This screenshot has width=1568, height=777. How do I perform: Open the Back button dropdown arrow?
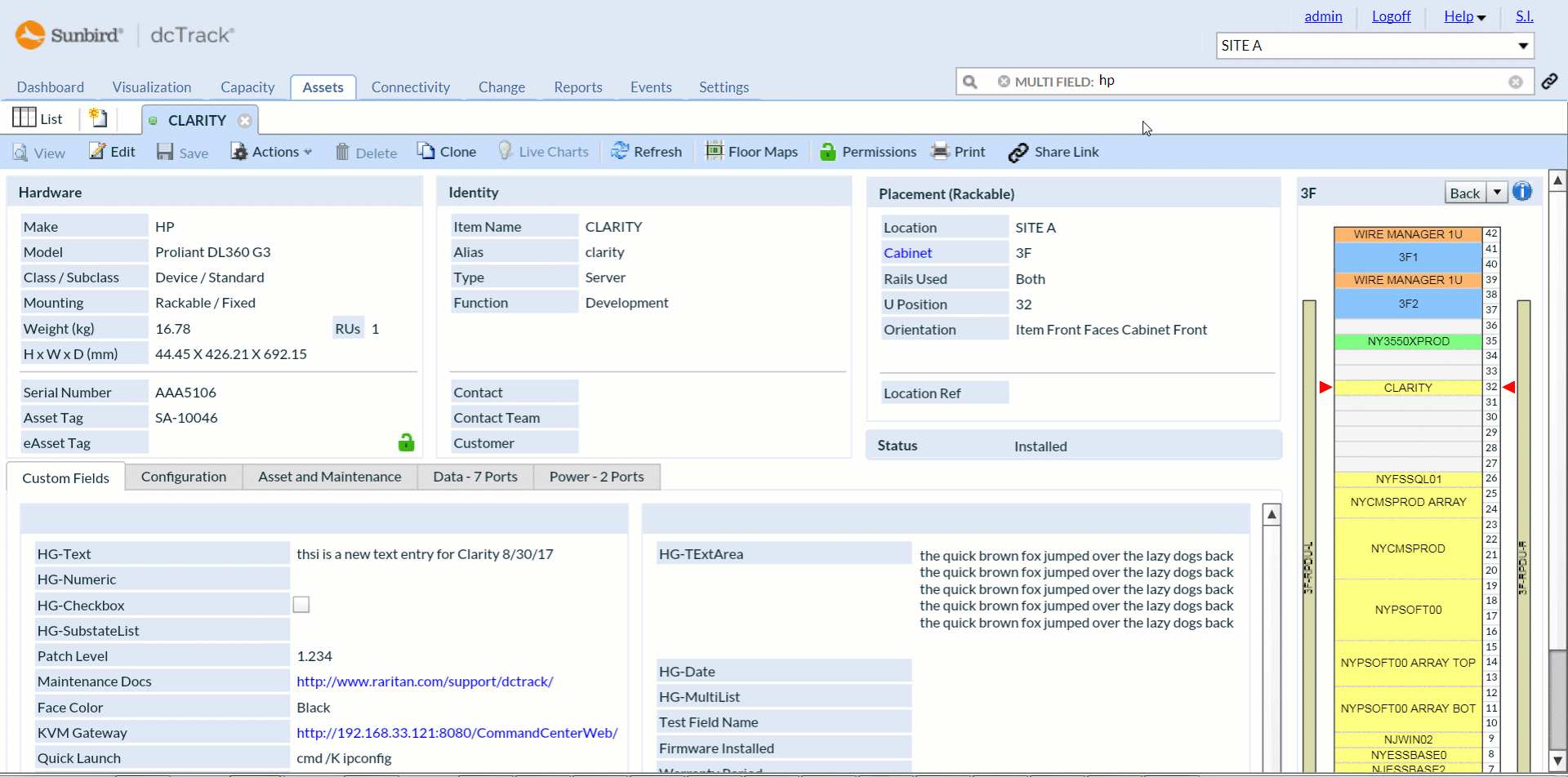[1497, 193]
